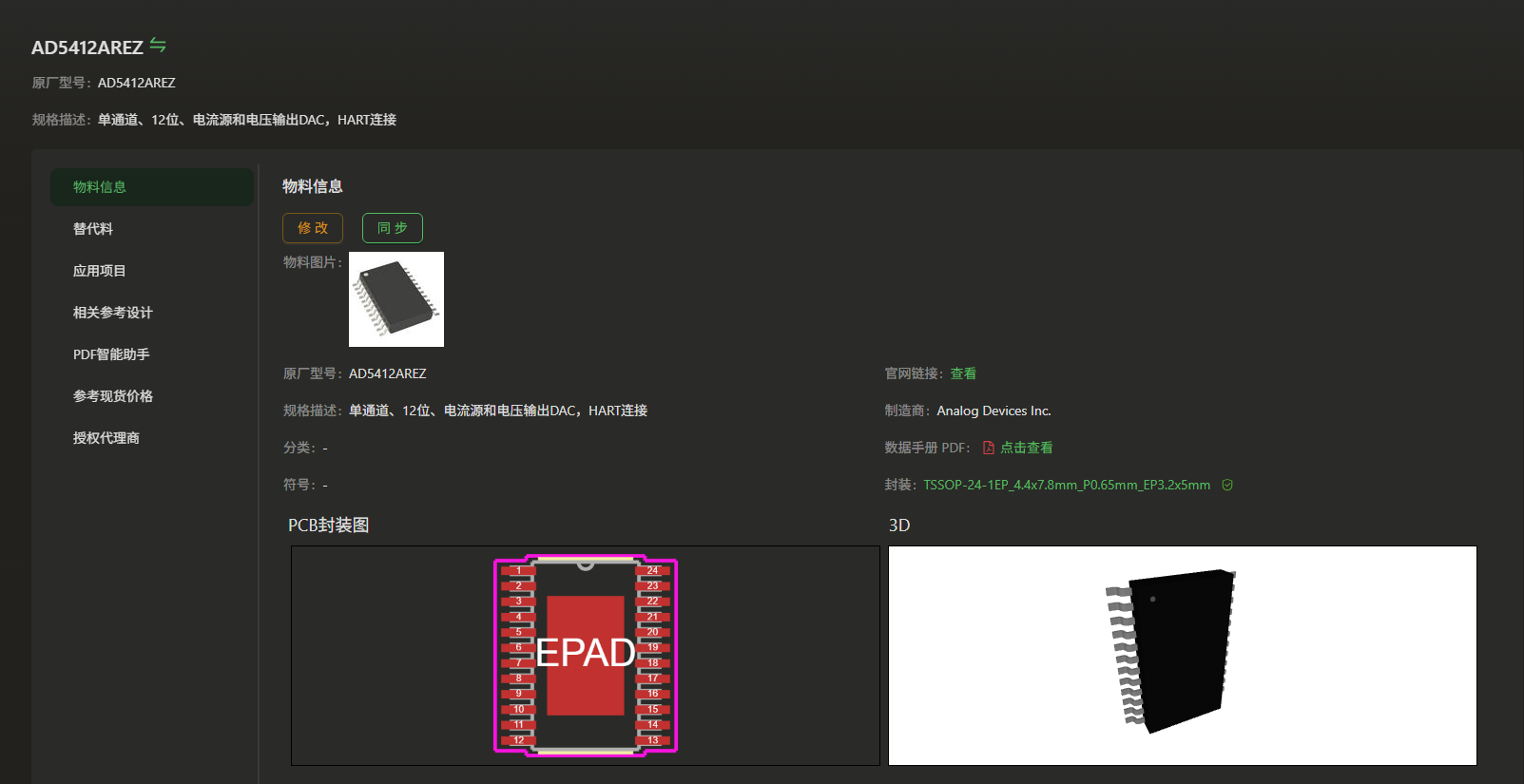The width and height of the screenshot is (1524, 784).
Task: Click pin 24 pad in PCB footprint
Action: pyautogui.click(x=653, y=571)
